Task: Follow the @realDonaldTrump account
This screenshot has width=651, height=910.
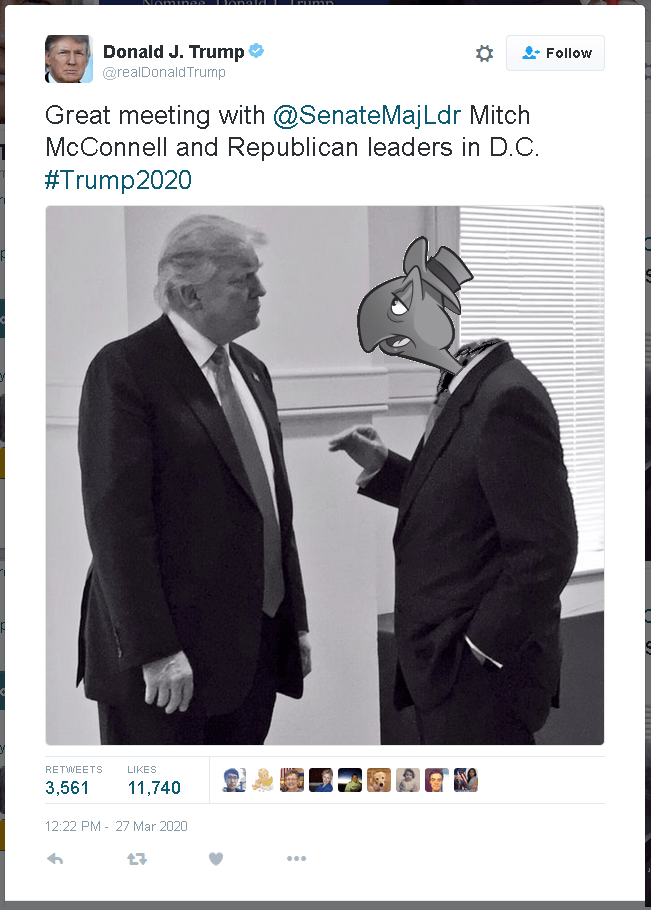Action: point(555,53)
